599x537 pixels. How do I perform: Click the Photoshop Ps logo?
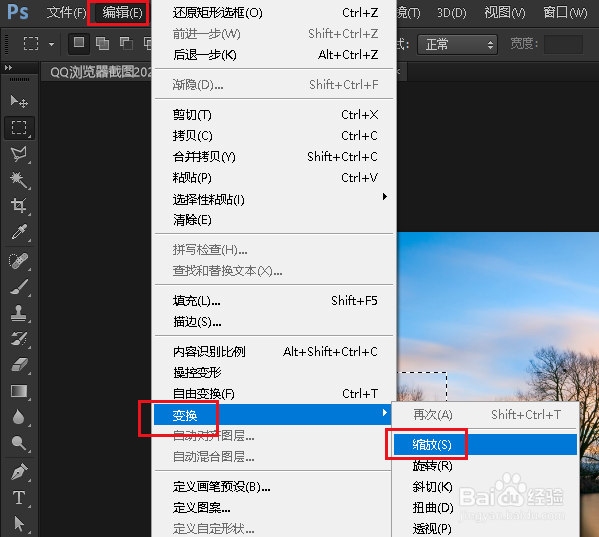tap(18, 12)
